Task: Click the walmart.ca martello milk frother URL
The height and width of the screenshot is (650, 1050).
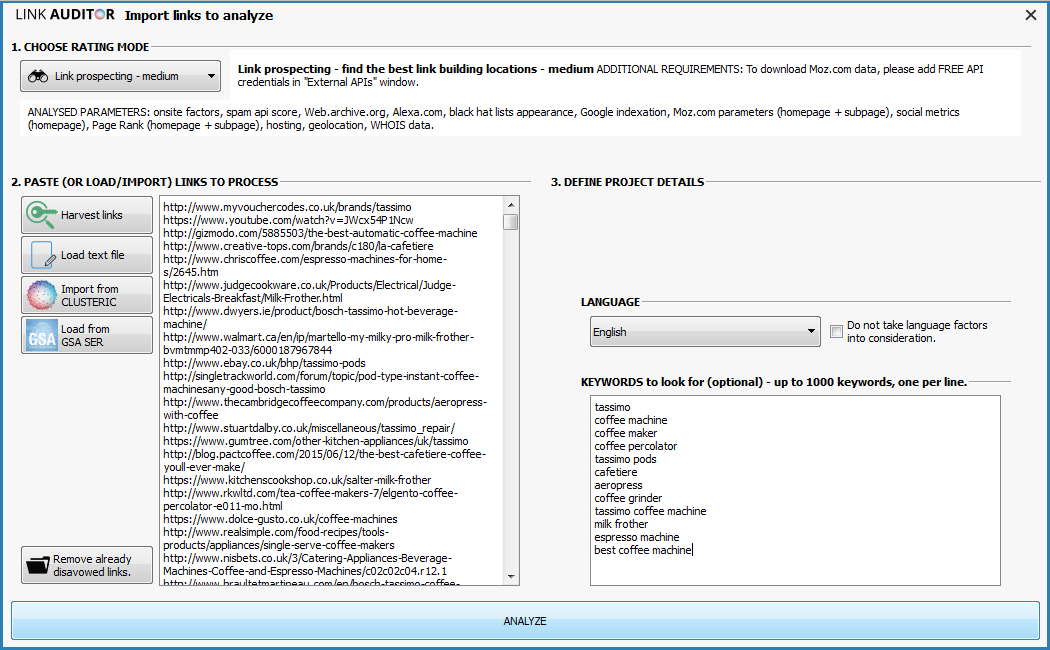Action: click(x=318, y=343)
